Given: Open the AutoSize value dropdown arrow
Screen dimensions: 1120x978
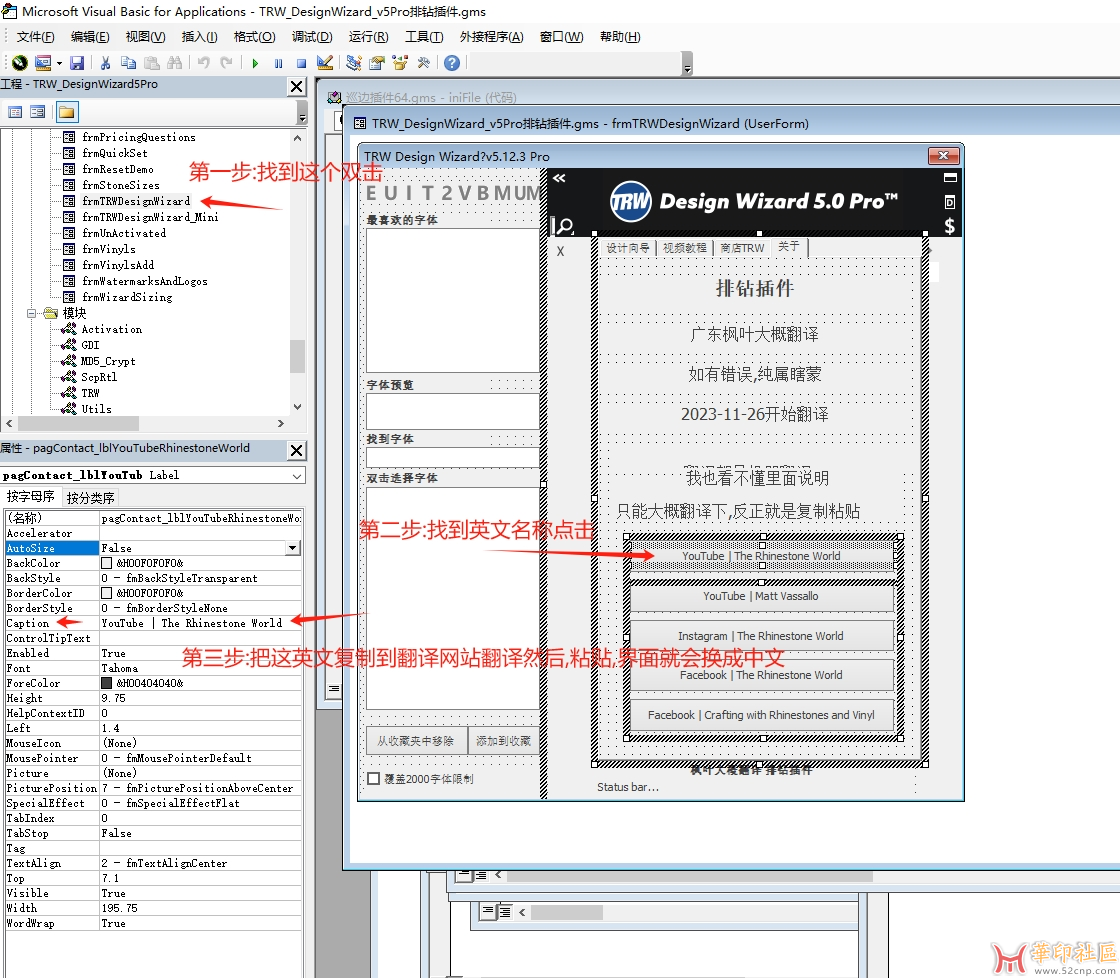Looking at the screenshot, I should pos(292,548).
